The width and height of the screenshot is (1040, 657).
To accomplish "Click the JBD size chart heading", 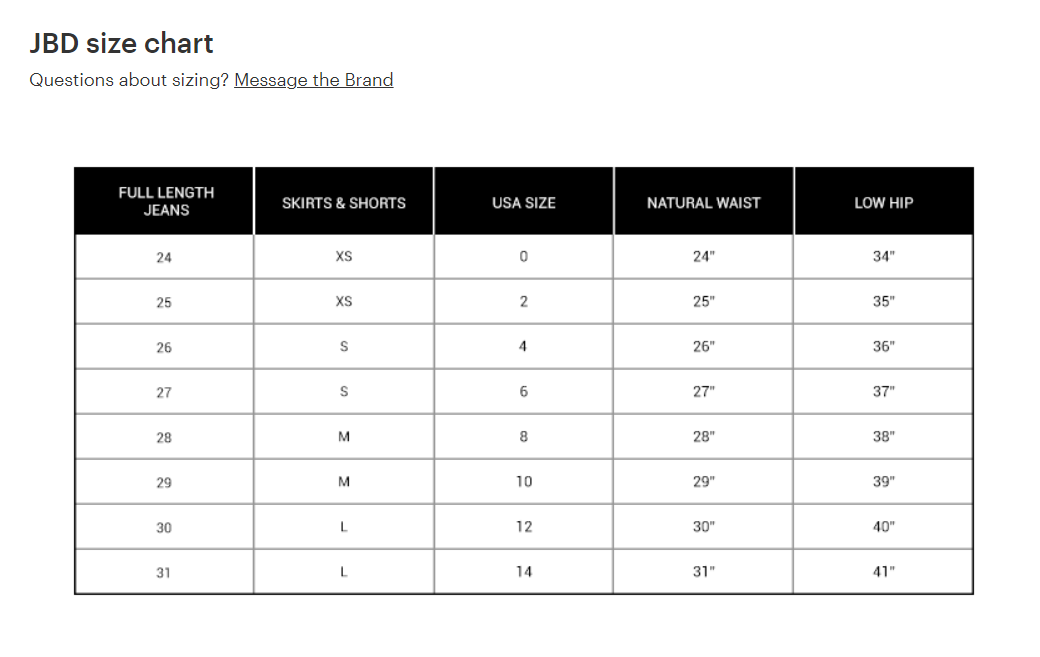I will click(x=121, y=44).
